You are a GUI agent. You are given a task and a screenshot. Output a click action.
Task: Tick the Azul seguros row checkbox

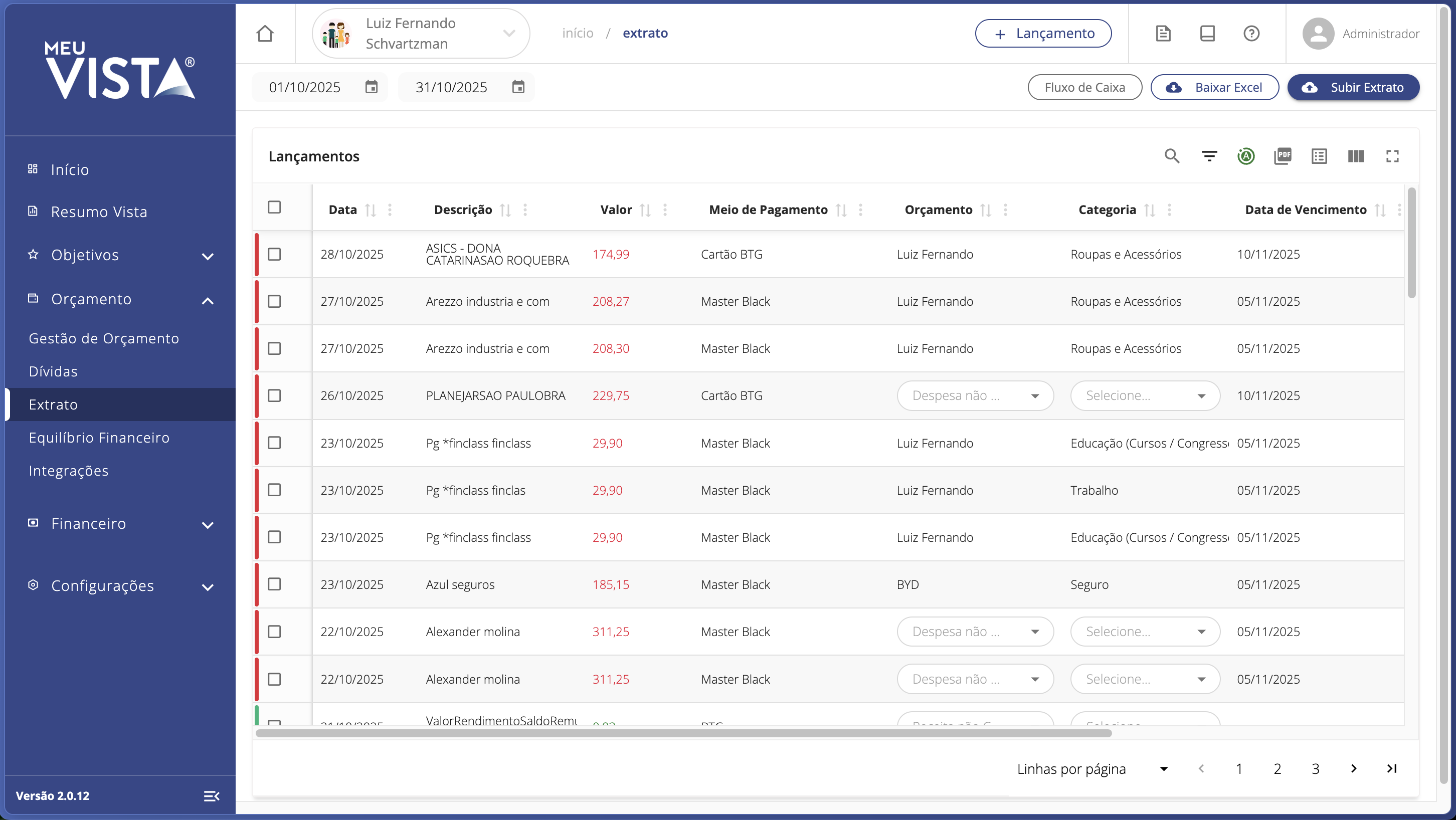(274, 584)
